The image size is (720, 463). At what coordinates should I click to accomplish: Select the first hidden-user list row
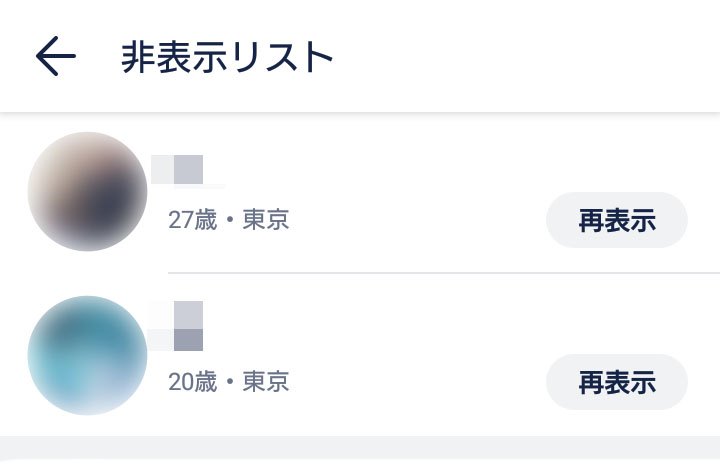360,192
